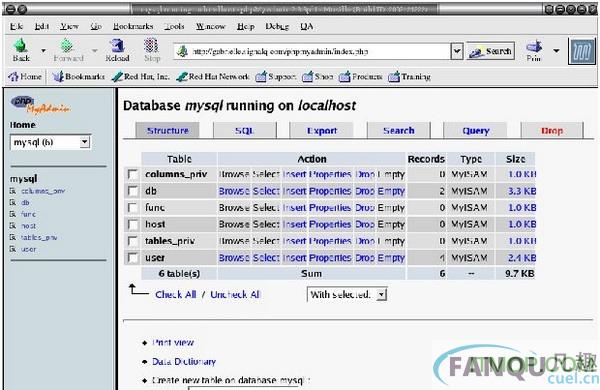Open the mysql (6) database dropdown
The height and width of the screenshot is (390, 600).
click(50, 142)
